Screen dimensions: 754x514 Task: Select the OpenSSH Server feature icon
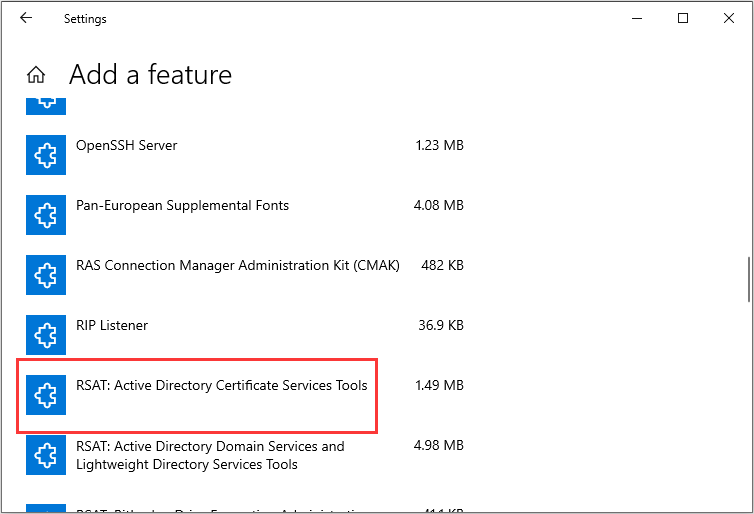point(46,155)
